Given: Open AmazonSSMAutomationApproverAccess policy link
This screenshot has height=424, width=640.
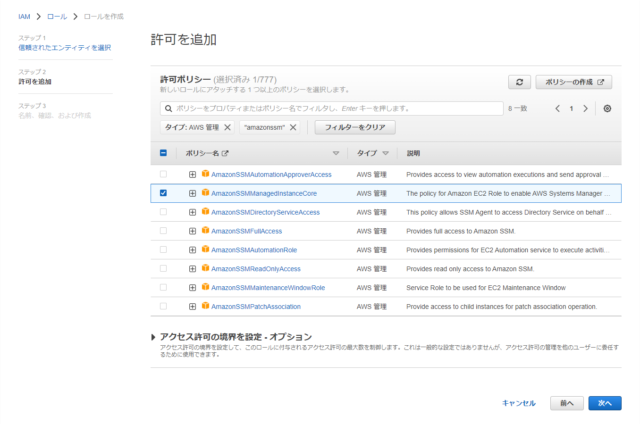Looking at the screenshot, I should [271, 175].
